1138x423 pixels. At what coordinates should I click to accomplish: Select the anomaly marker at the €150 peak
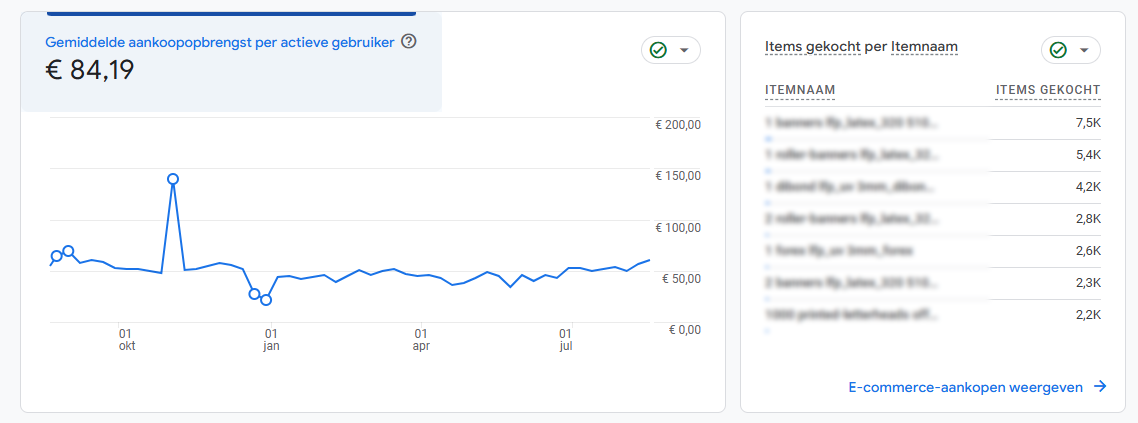173,179
